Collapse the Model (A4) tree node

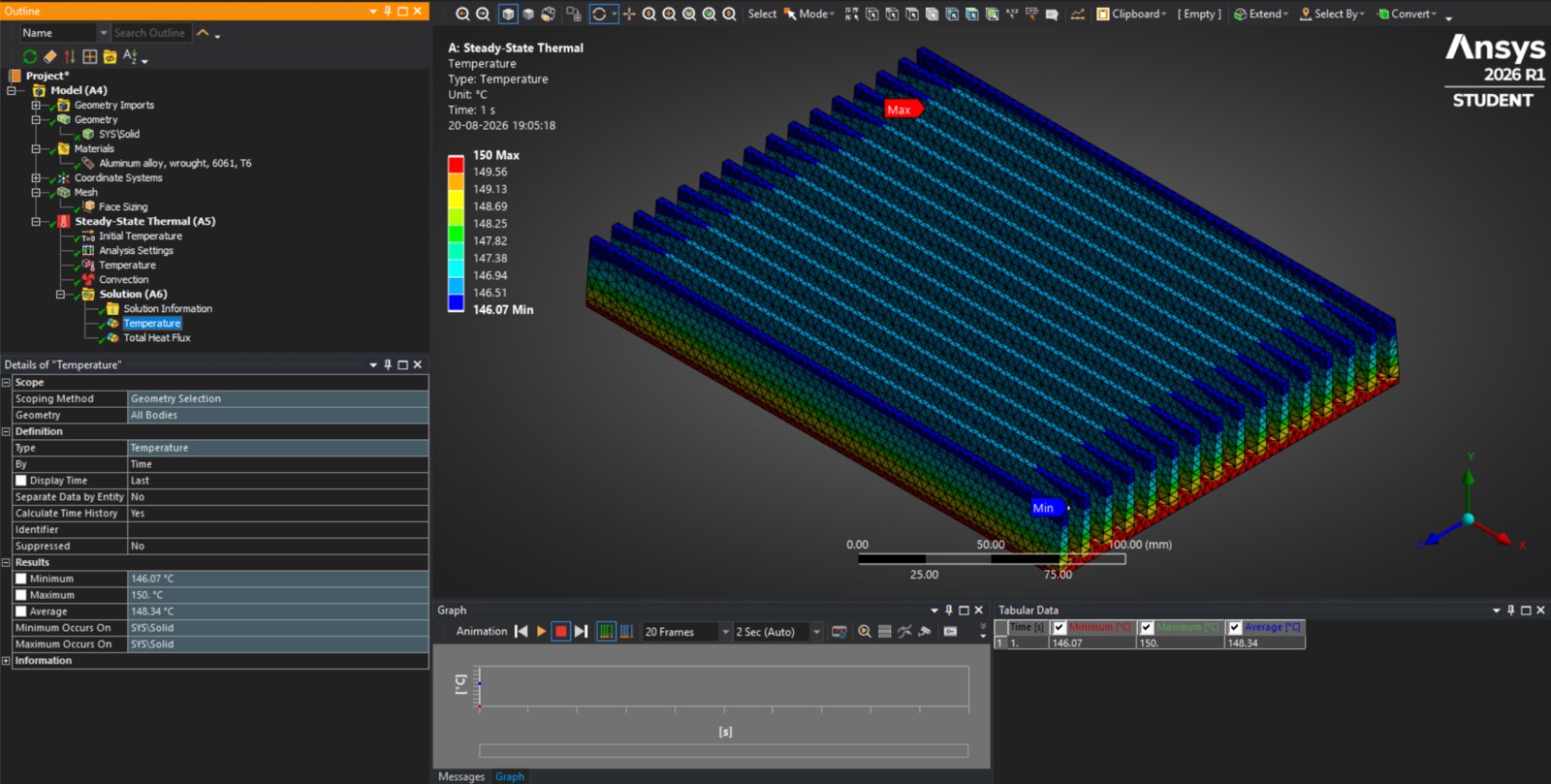pos(12,90)
